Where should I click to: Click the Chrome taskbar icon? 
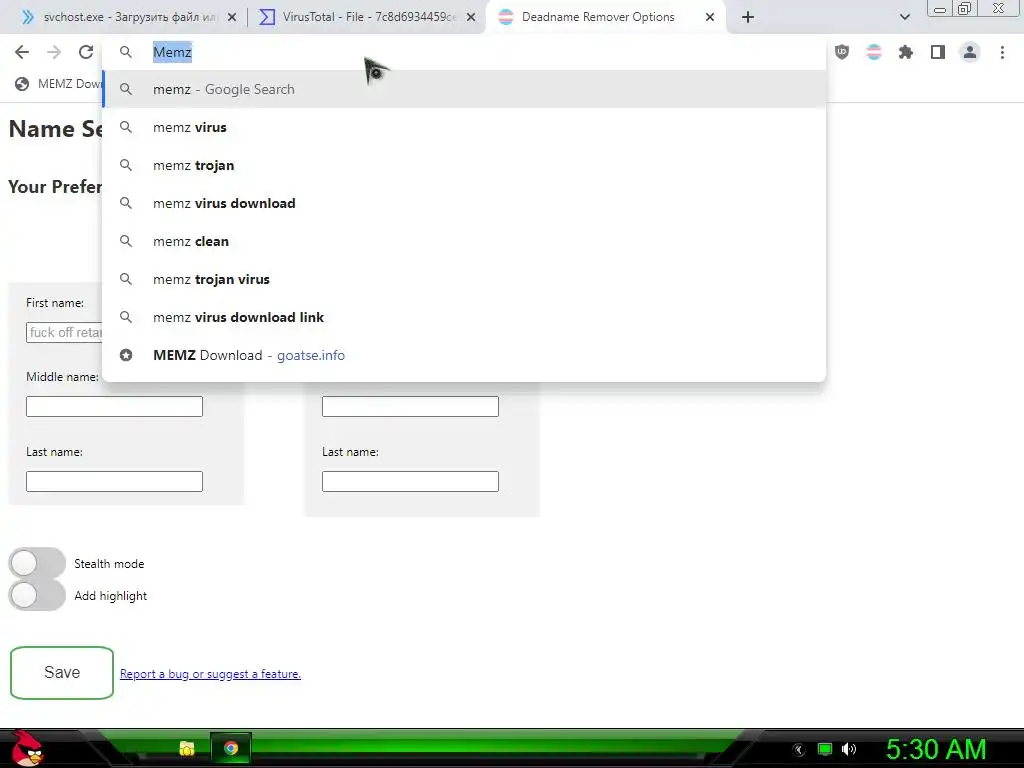point(231,748)
